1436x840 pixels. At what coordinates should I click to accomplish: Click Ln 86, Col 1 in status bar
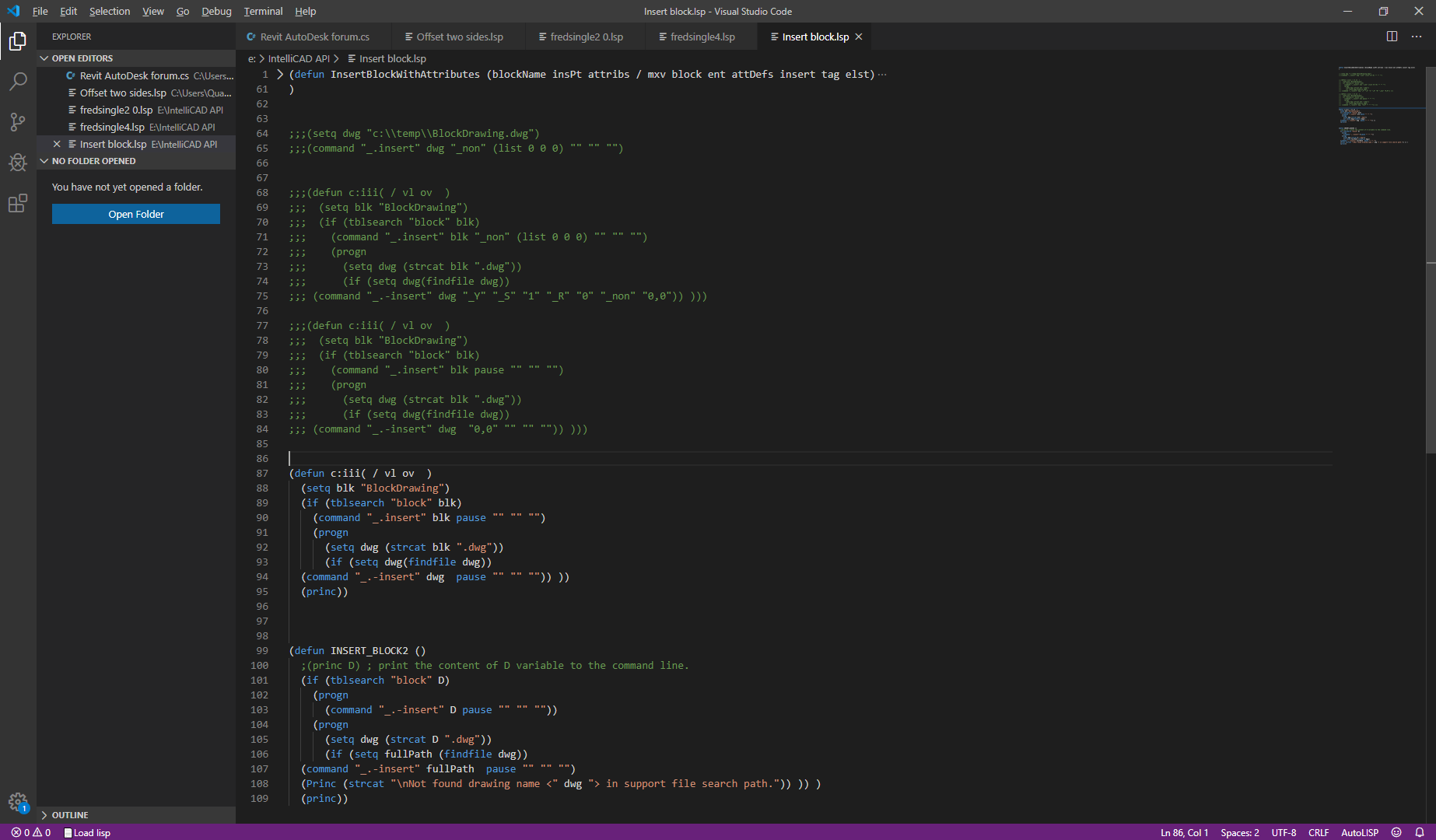(x=1184, y=832)
